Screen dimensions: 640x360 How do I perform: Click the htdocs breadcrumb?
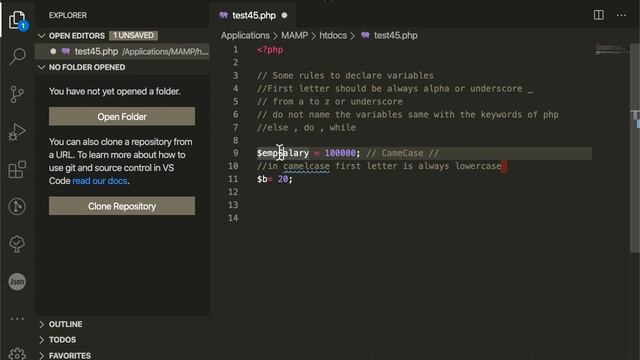[x=333, y=36]
